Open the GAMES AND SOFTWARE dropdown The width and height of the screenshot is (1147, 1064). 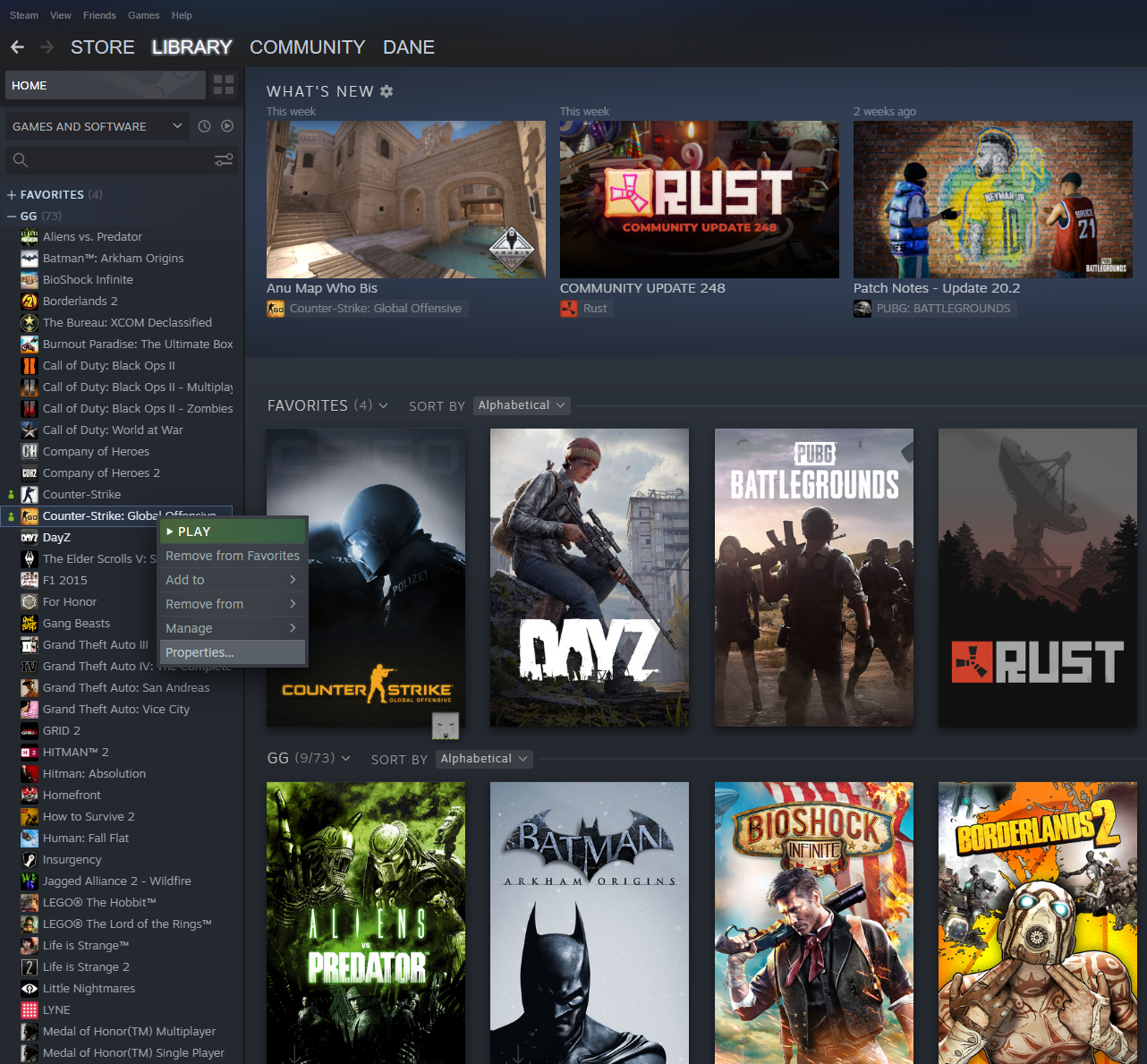click(x=98, y=126)
